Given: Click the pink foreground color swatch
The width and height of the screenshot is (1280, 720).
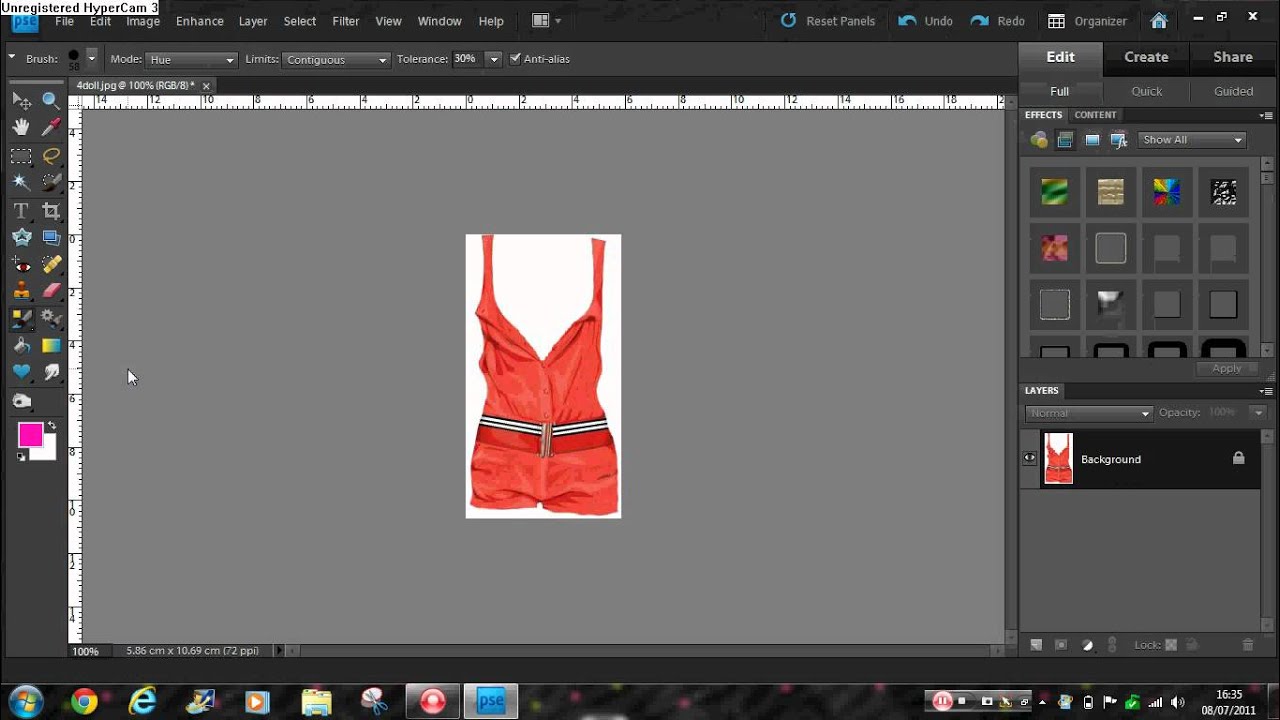Looking at the screenshot, I should click(30, 434).
